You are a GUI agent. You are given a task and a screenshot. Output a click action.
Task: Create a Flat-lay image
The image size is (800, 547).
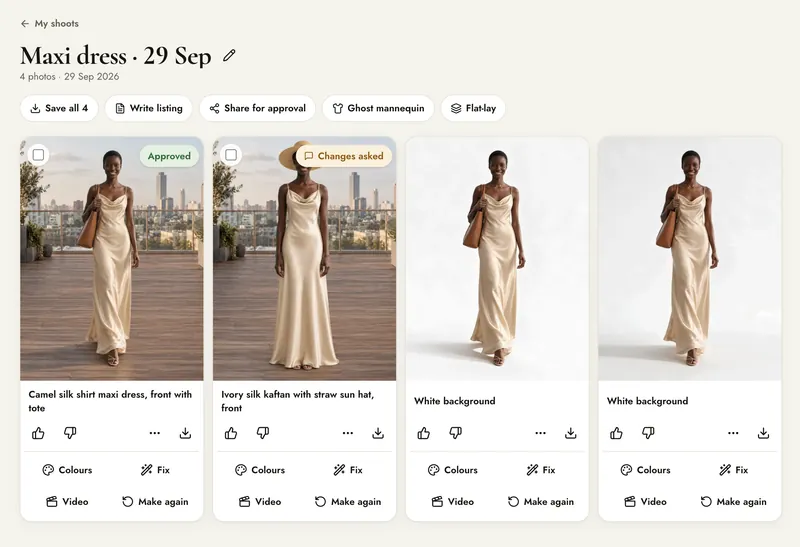click(x=473, y=108)
